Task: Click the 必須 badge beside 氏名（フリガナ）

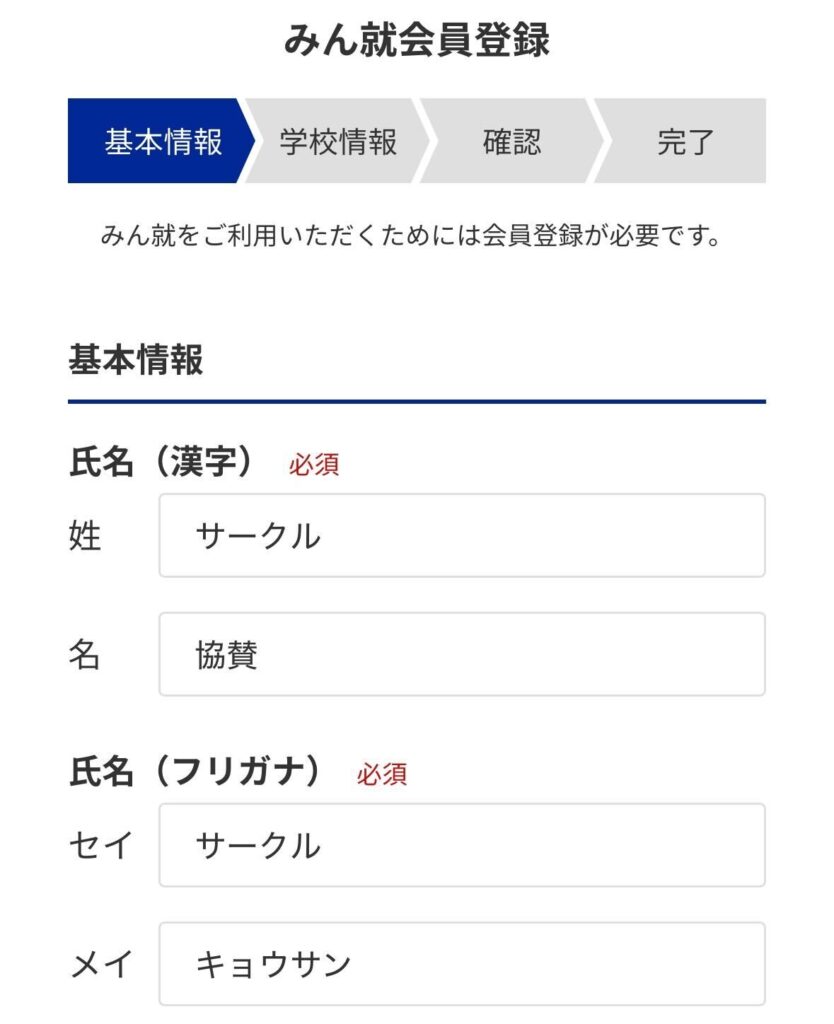Action: pyautogui.click(x=382, y=774)
